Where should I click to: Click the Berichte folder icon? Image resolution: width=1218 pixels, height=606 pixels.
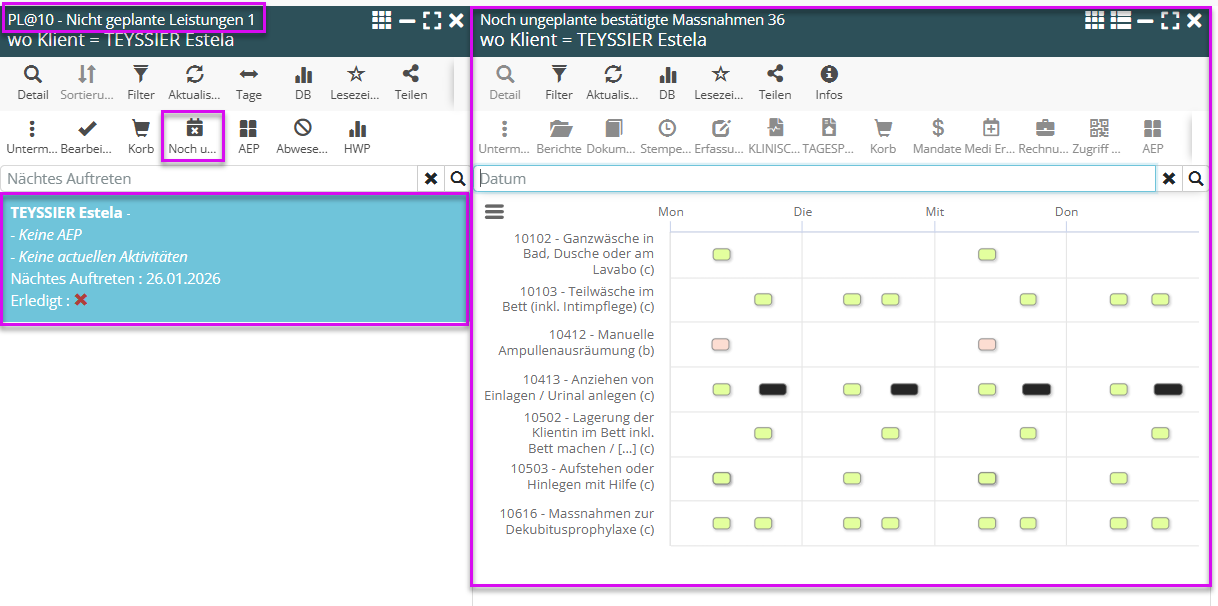click(560, 136)
